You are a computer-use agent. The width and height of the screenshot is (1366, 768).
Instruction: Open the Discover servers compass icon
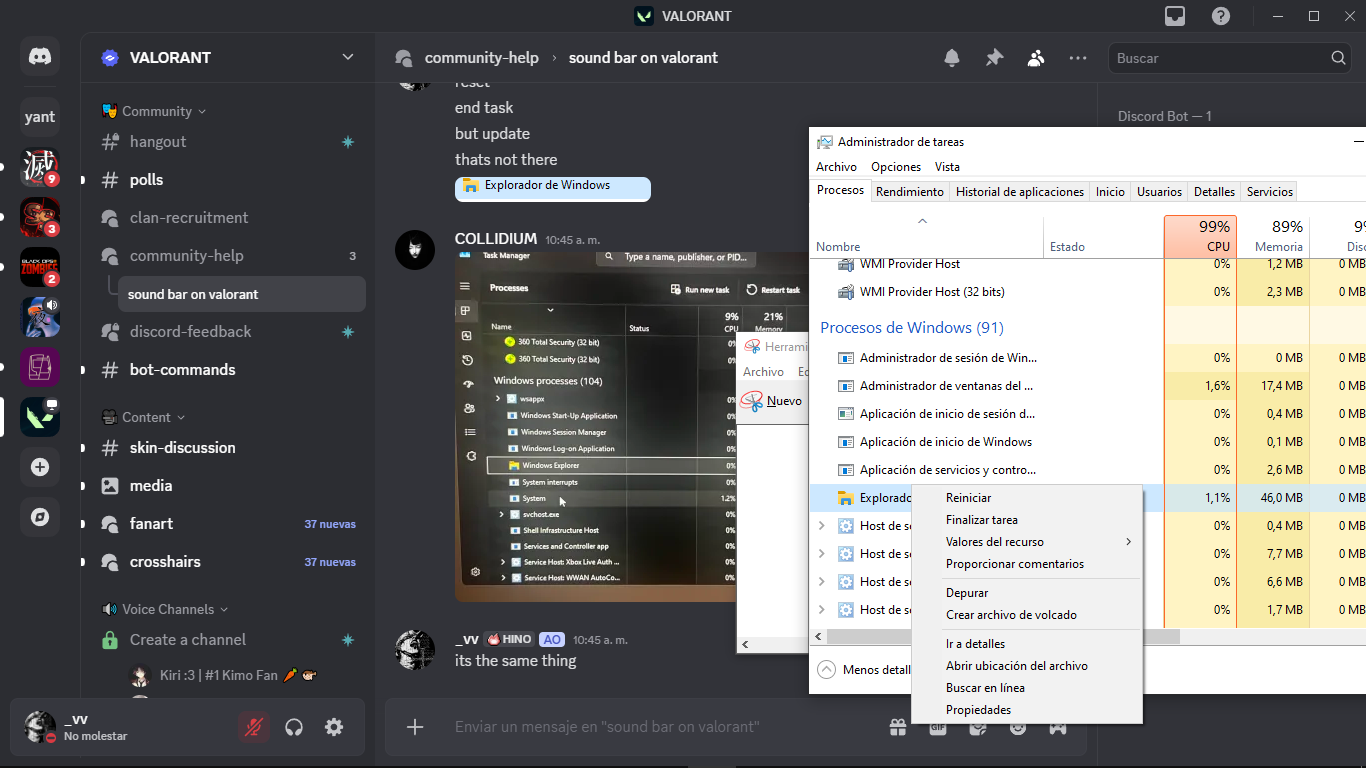click(x=40, y=517)
